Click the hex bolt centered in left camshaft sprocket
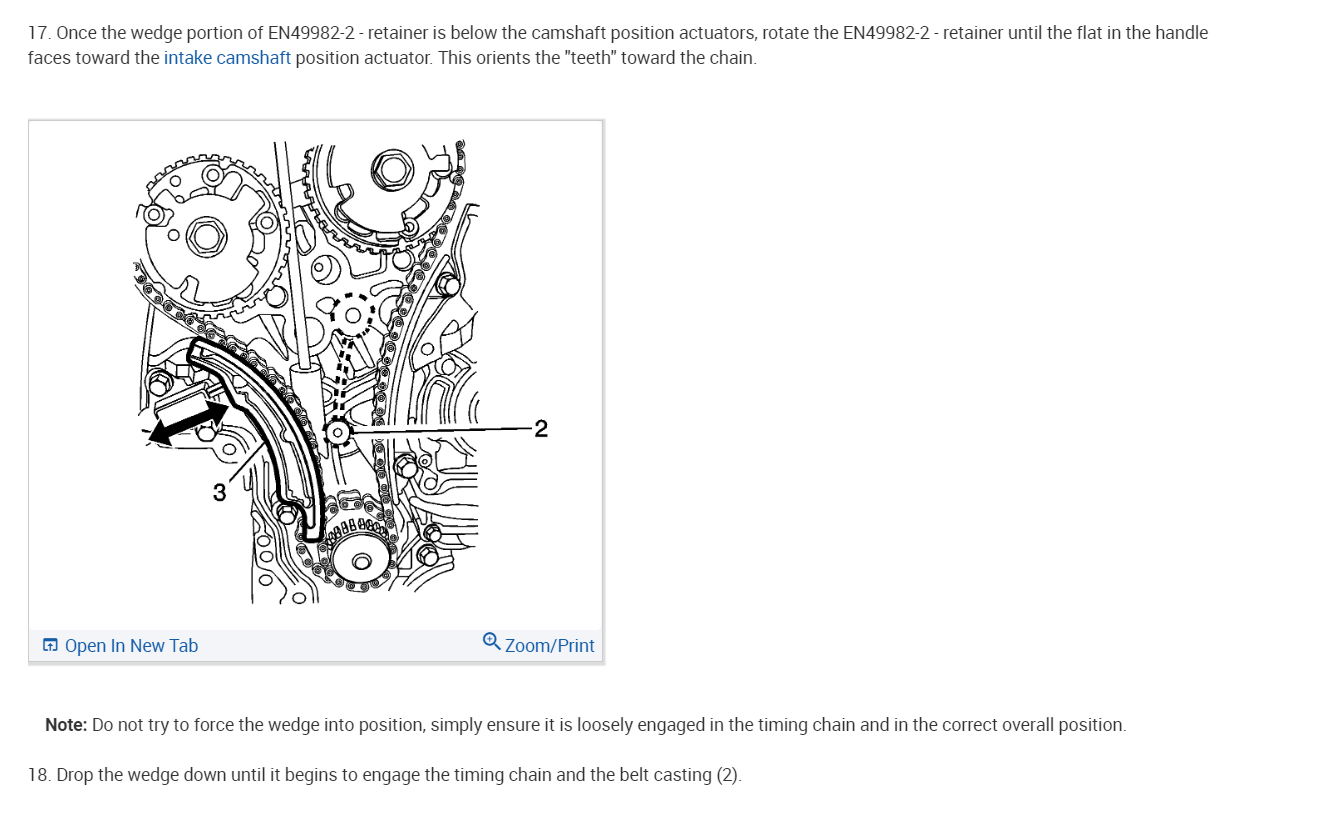The image size is (1323, 816). pyautogui.click(x=206, y=237)
